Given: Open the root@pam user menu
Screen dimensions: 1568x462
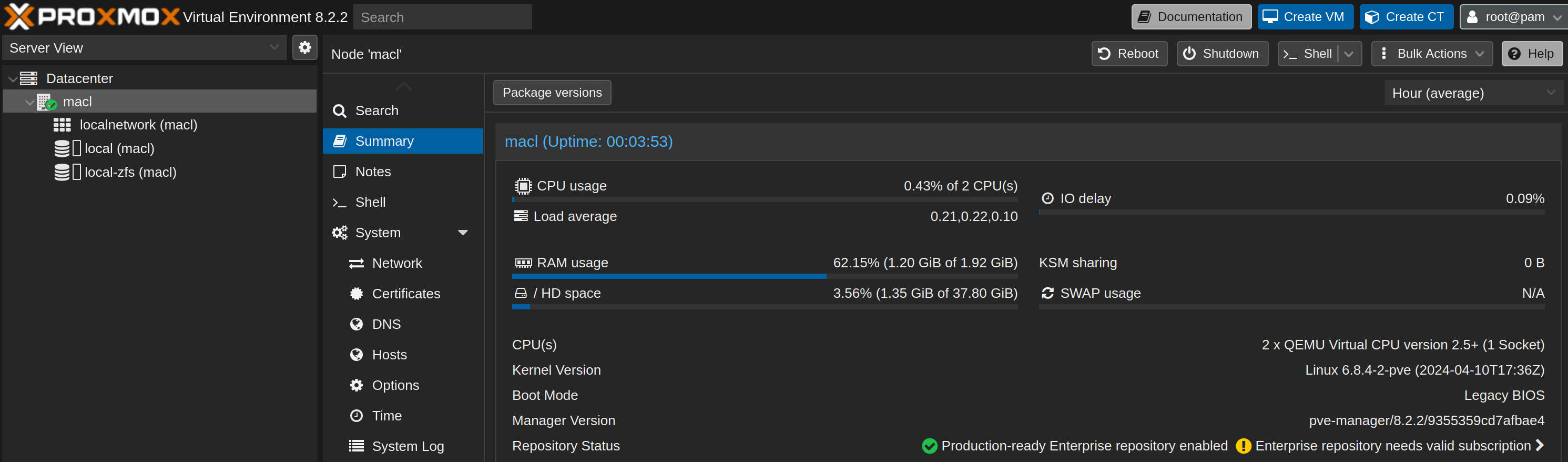Looking at the screenshot, I should [x=1513, y=16].
